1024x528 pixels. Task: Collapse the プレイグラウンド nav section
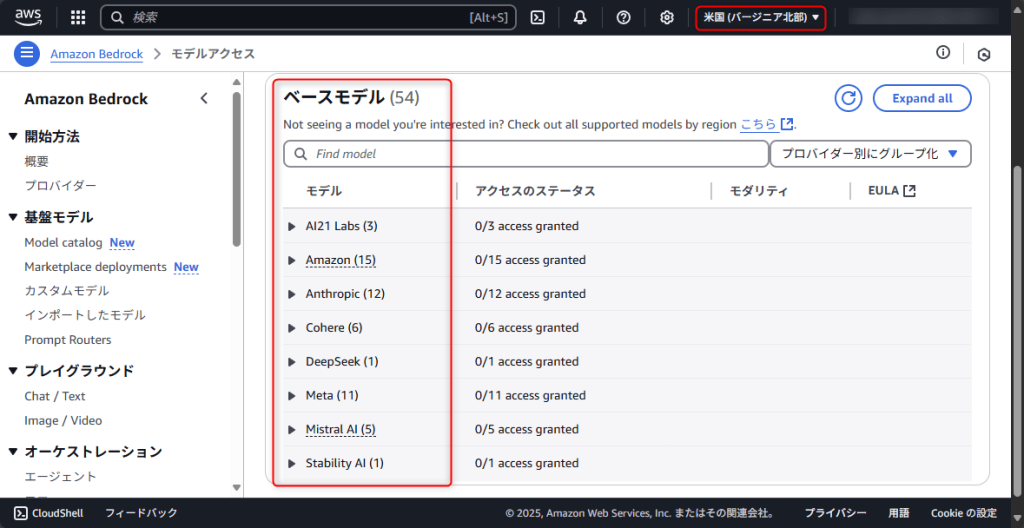(13, 371)
